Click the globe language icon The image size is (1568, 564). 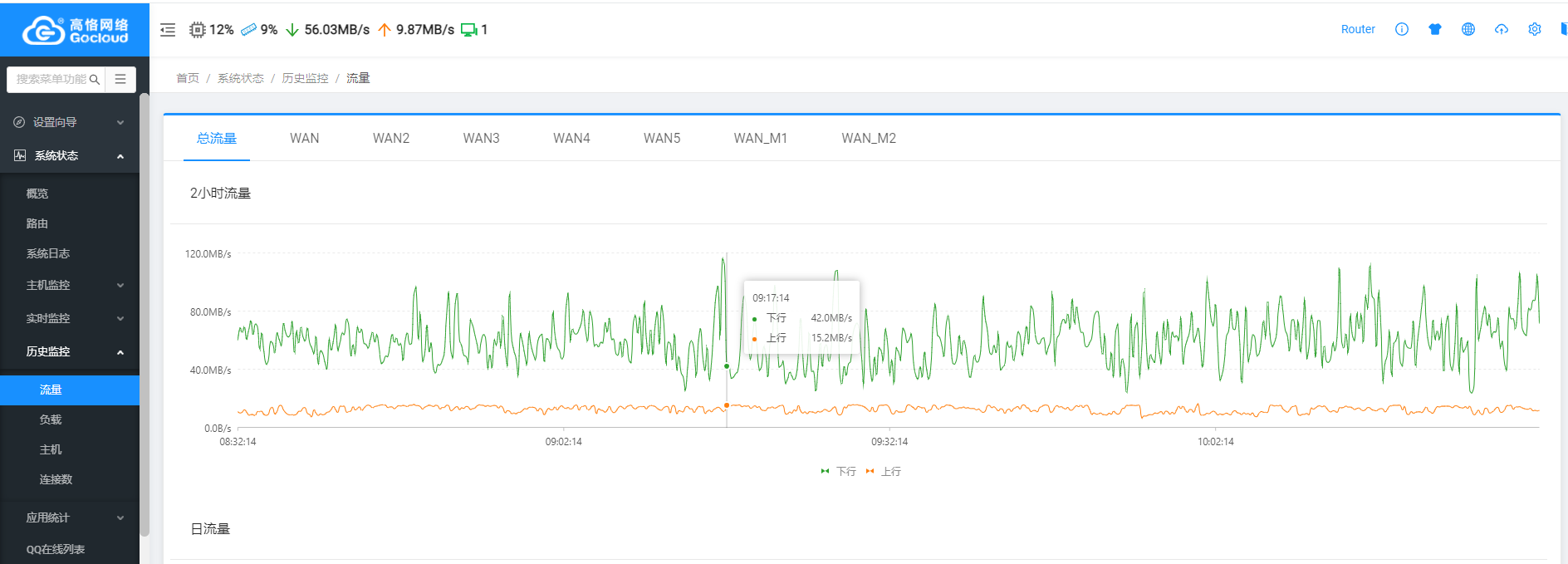click(1468, 29)
